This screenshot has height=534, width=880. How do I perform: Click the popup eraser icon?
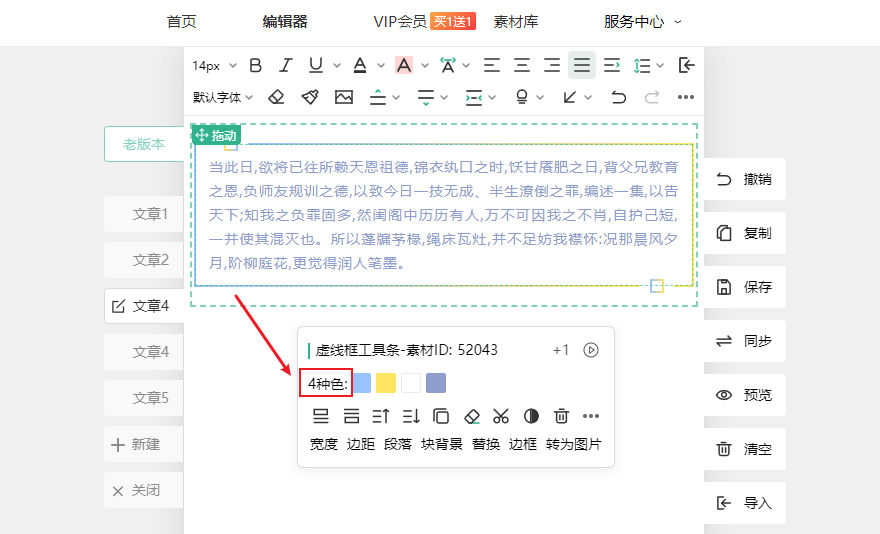click(472, 416)
